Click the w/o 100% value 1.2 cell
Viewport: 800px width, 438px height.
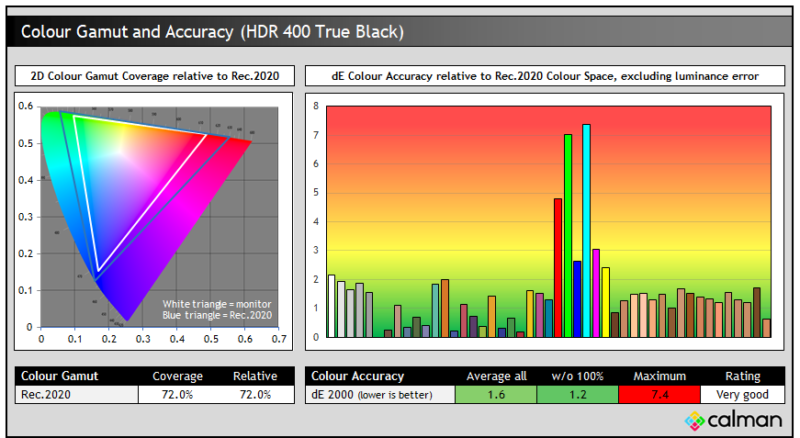click(577, 395)
